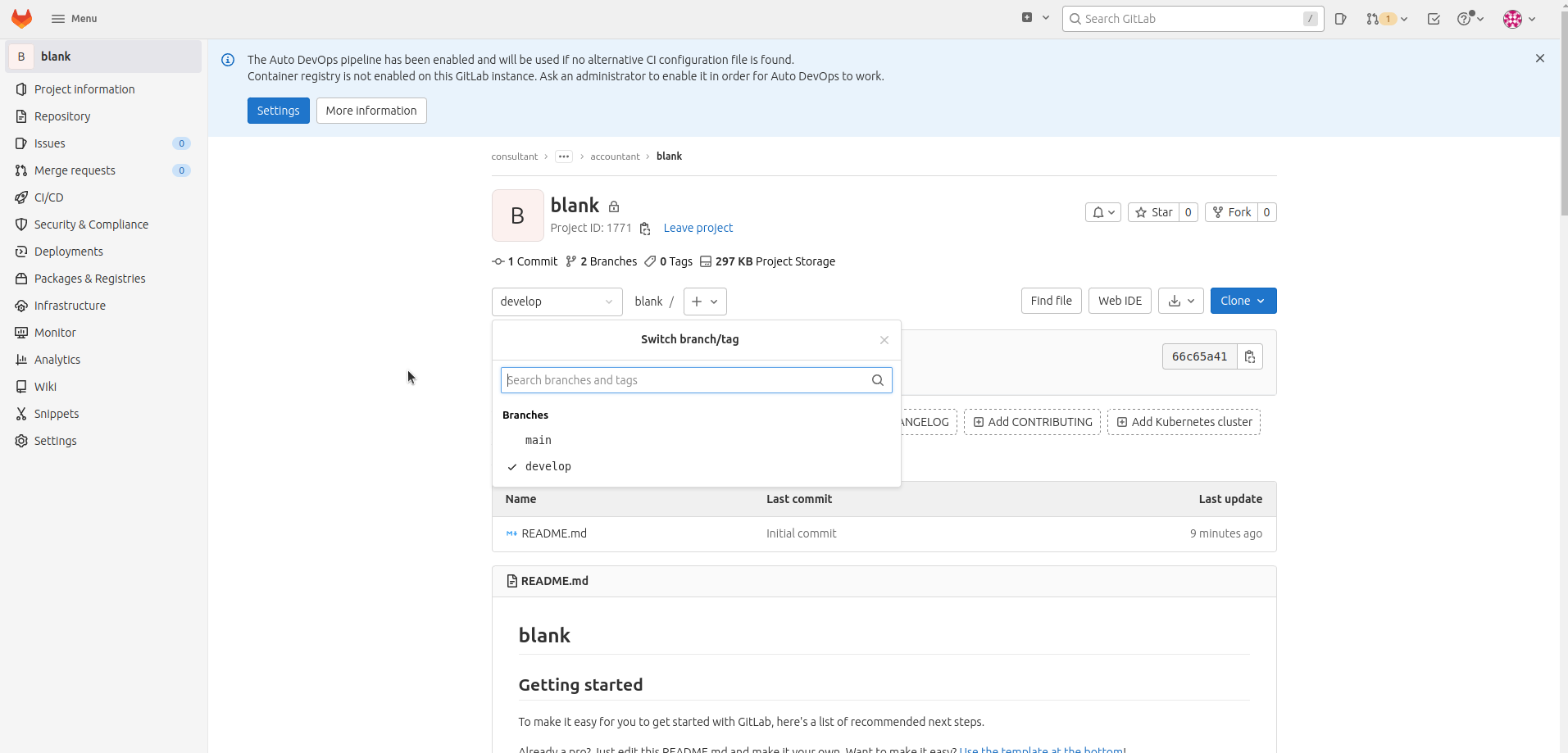Open the notification bell dropdown
1568x753 pixels.
tap(1103, 212)
